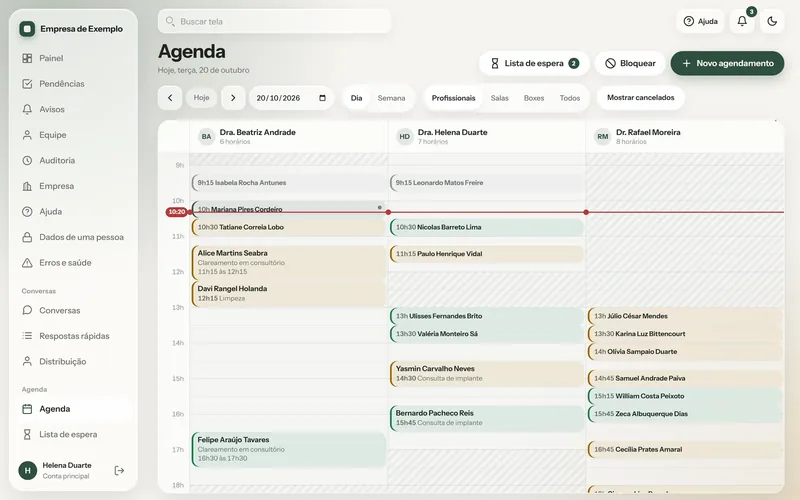
Task: Open the 10h Mariana Pires Cordeiro appointment
Action: coord(289,208)
